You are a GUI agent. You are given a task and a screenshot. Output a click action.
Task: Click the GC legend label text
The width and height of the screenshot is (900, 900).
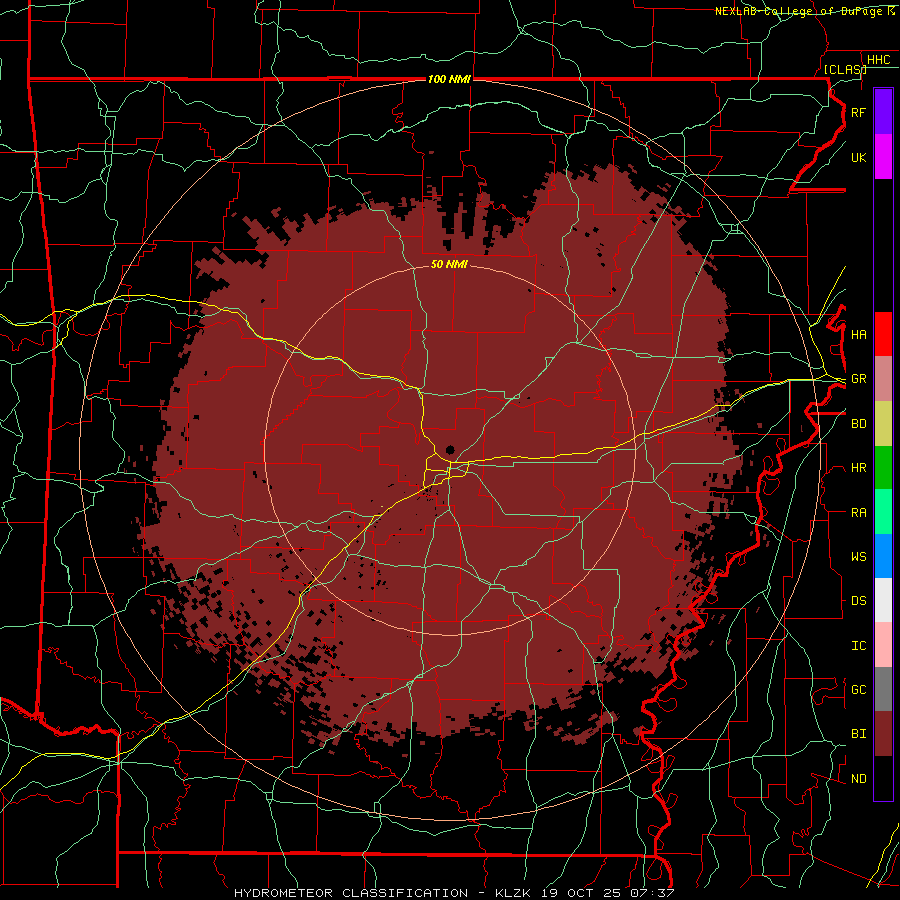pyautogui.click(x=858, y=690)
